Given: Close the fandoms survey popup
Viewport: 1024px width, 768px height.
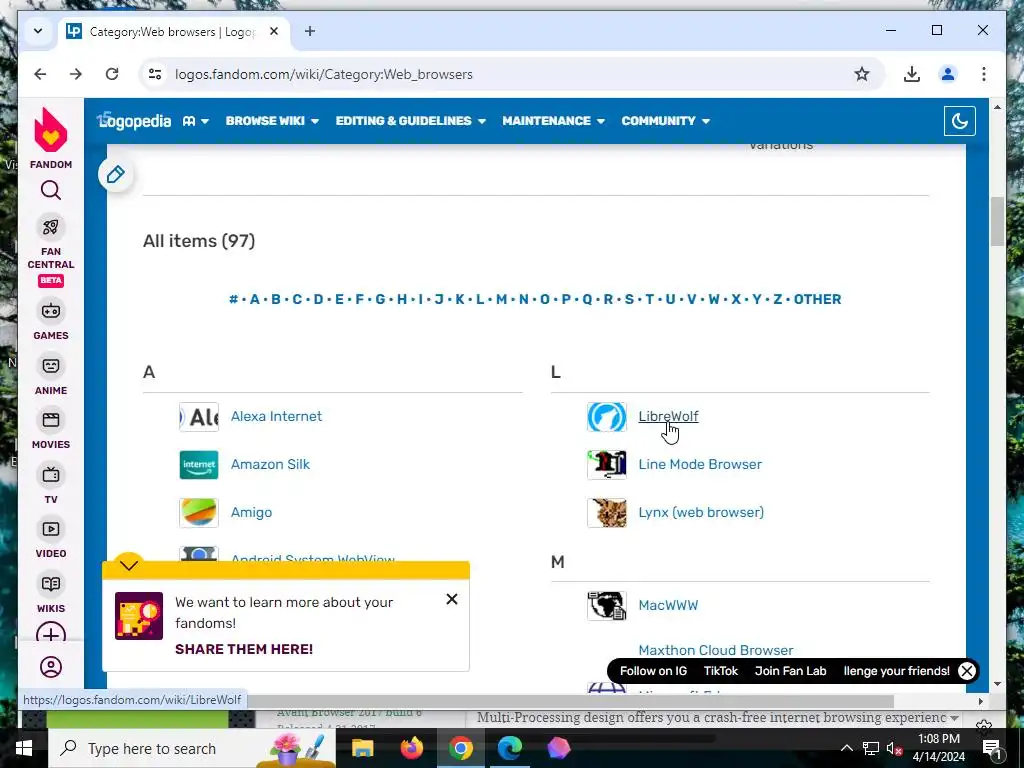Looking at the screenshot, I should point(452,599).
